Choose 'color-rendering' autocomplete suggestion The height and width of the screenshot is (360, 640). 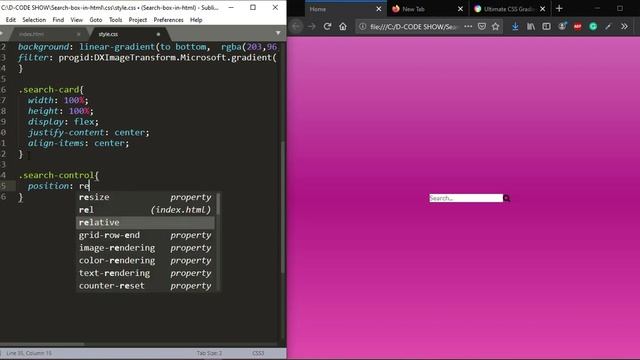coord(145,260)
